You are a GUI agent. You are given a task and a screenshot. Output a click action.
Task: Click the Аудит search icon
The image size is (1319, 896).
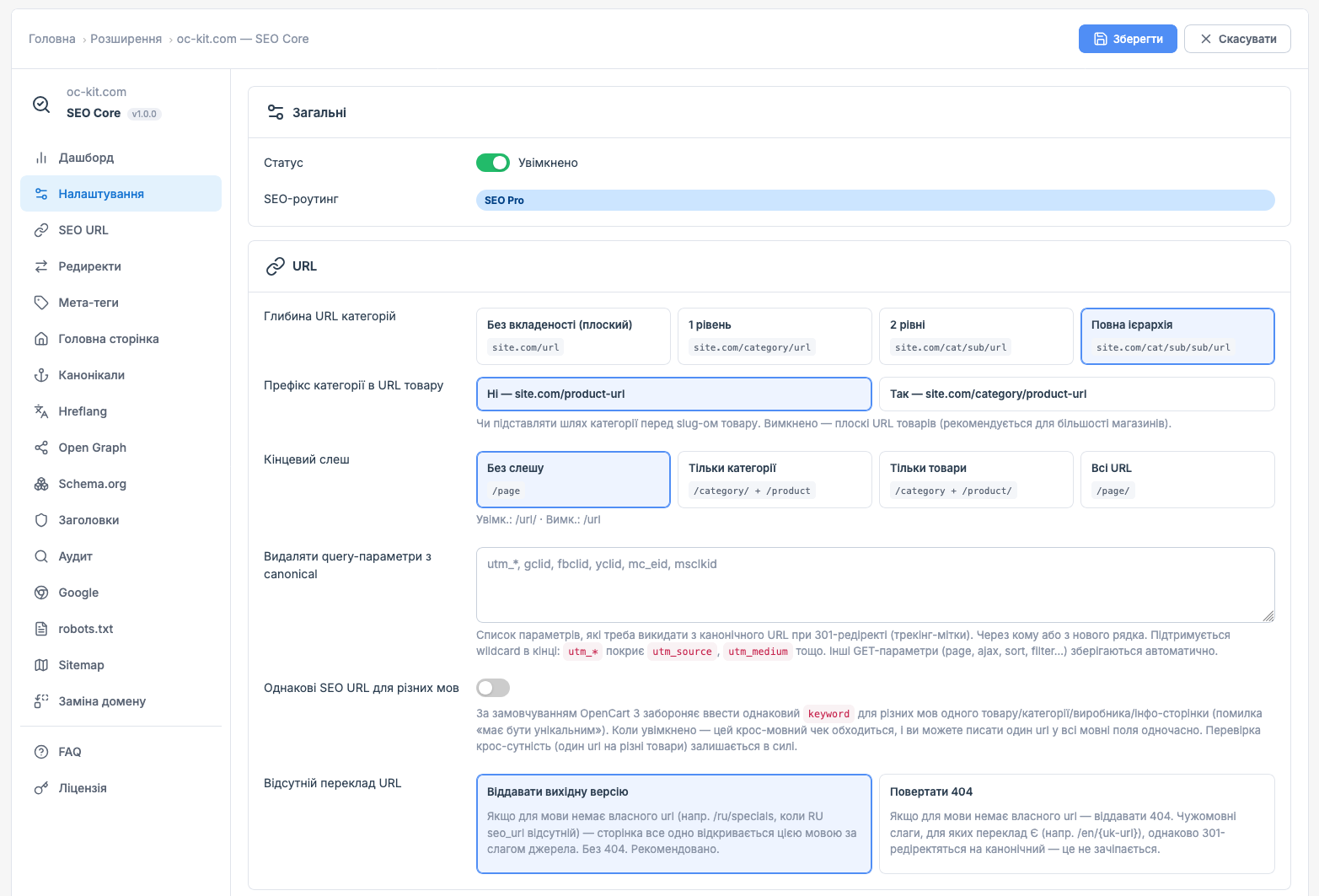[41, 556]
